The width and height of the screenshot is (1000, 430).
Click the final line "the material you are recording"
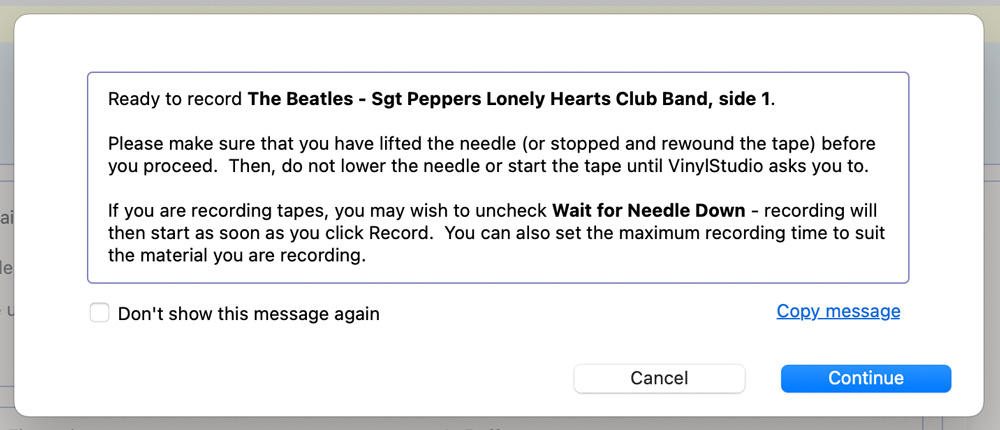click(x=235, y=255)
